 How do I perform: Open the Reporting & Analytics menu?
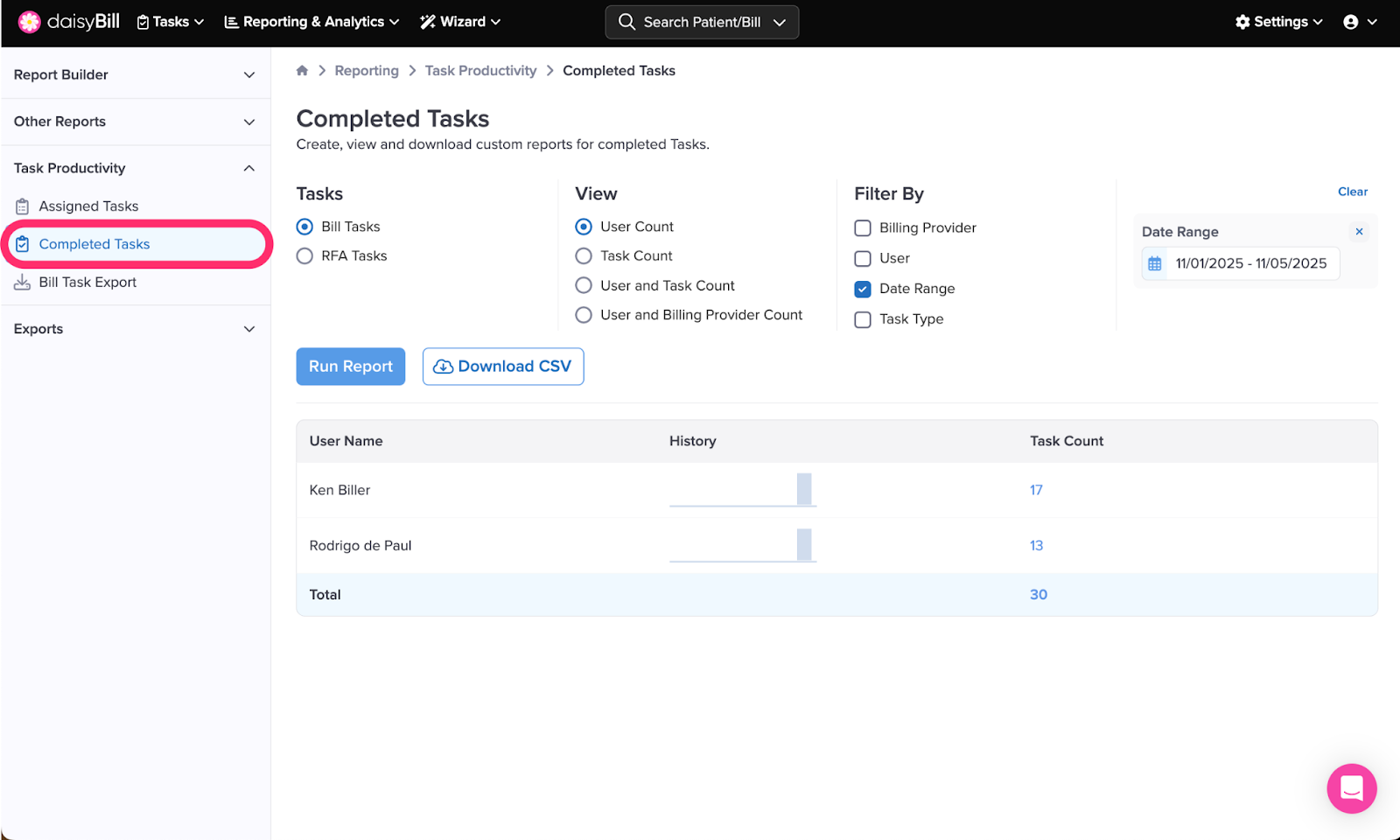coord(311,22)
